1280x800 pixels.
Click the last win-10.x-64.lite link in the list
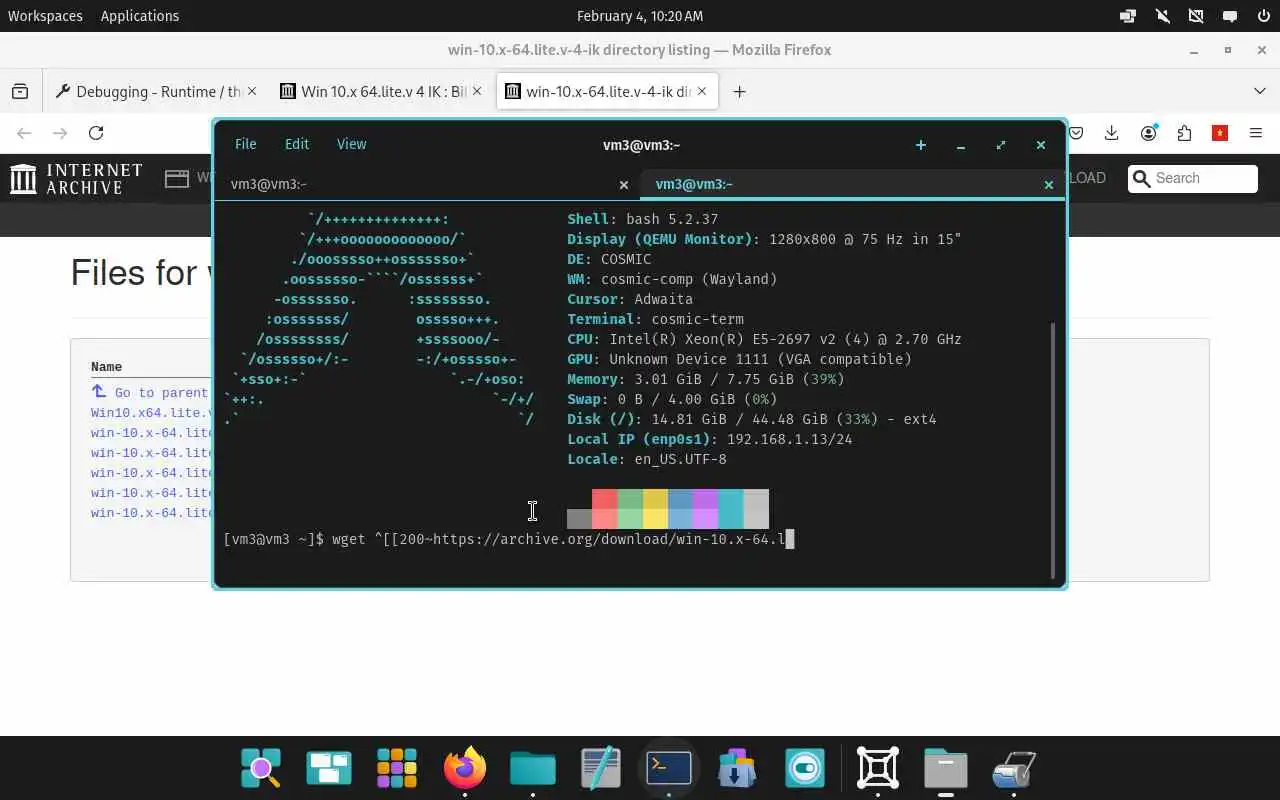click(152, 513)
